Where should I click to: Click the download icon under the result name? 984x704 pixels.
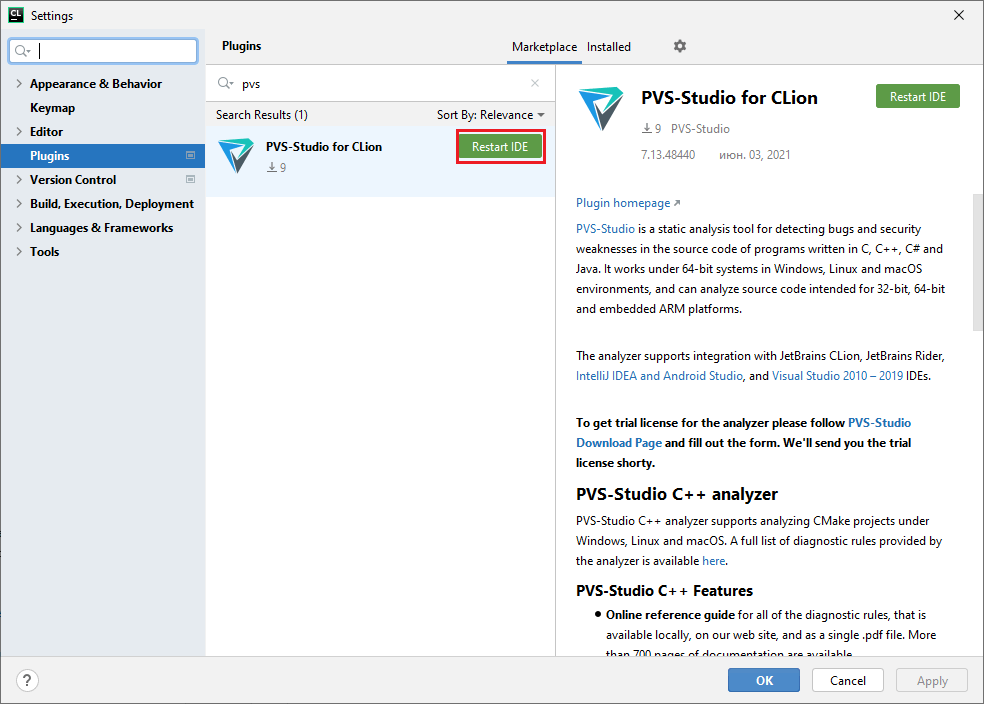pos(272,168)
